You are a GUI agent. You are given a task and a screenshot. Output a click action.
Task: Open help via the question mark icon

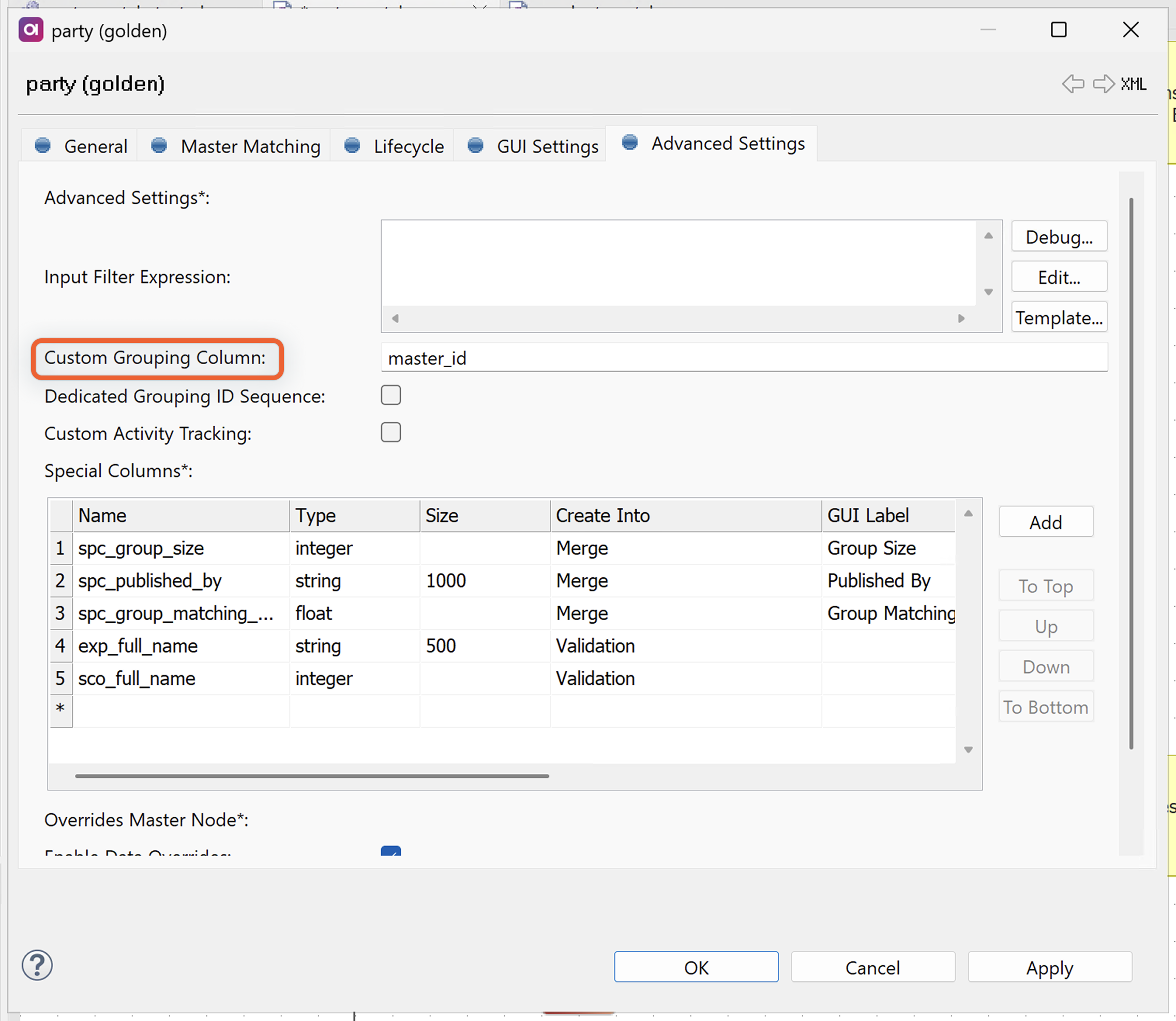tap(37, 965)
